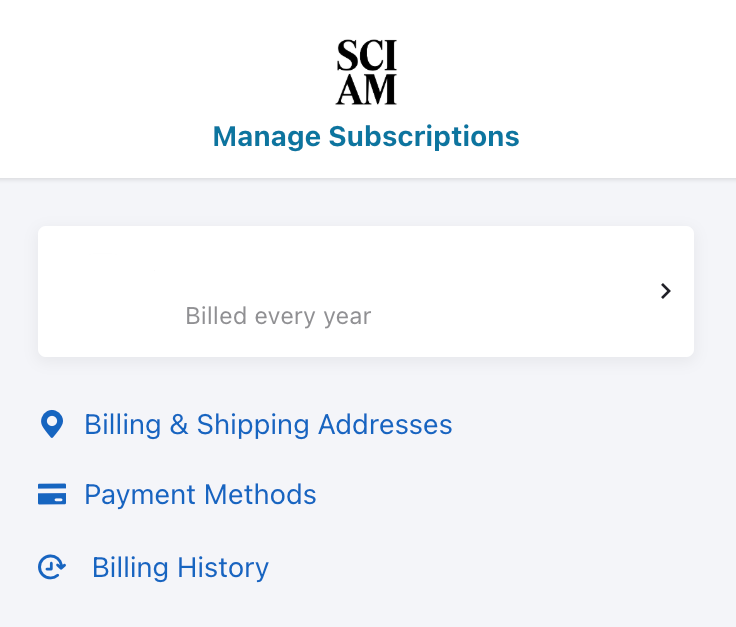Click the word 'Methods' in the payment link

point(260,494)
